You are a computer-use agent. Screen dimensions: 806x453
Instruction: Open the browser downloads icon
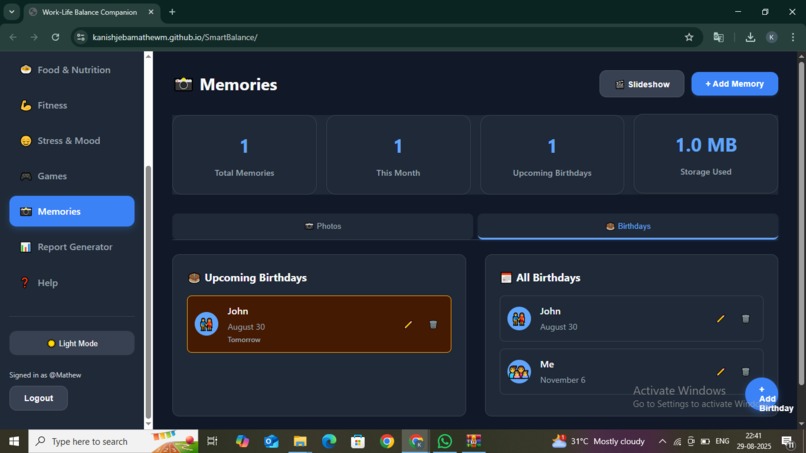click(750, 37)
